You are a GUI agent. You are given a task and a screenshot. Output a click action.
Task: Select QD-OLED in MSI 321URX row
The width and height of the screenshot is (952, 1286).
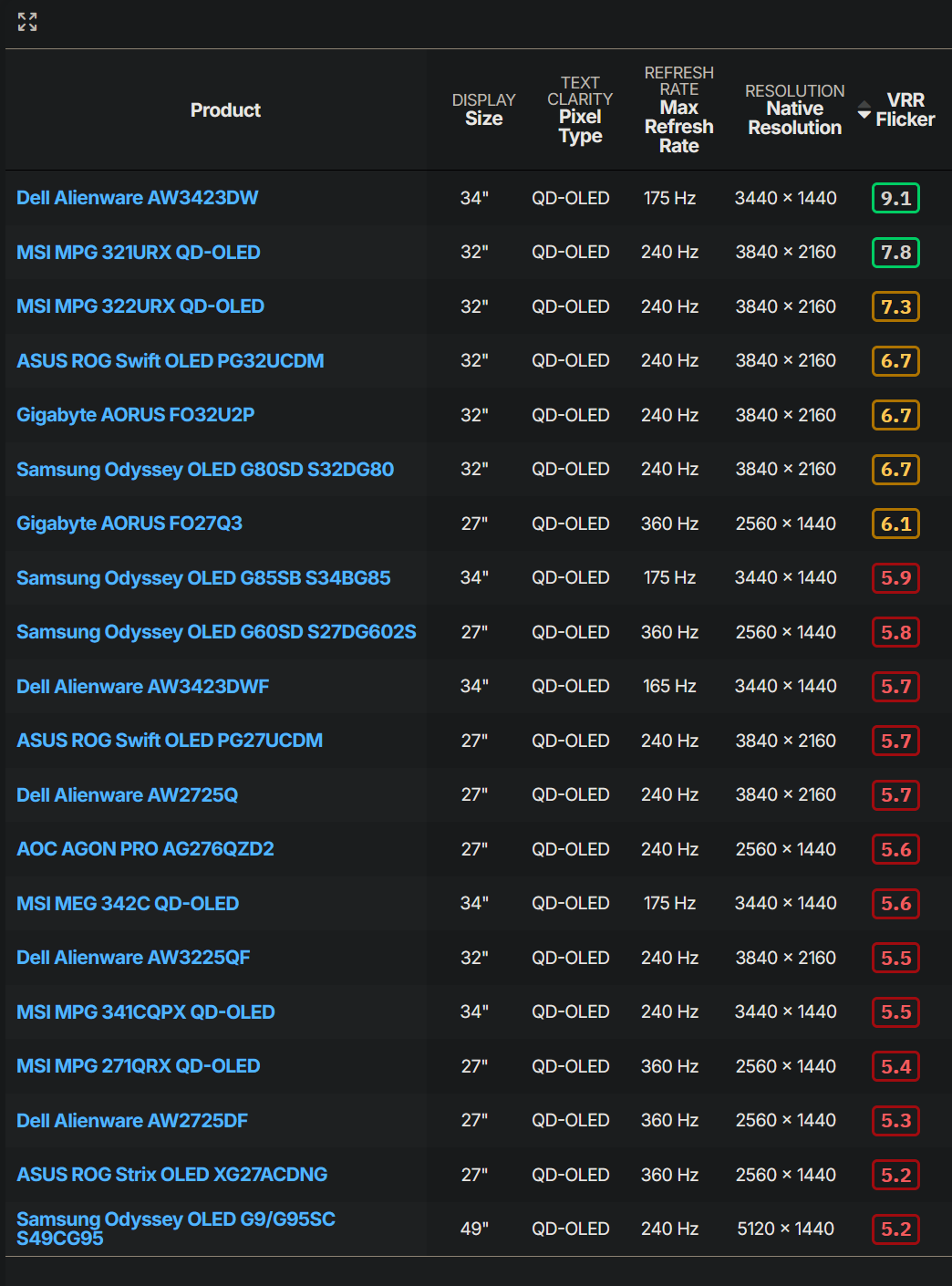coord(571,253)
